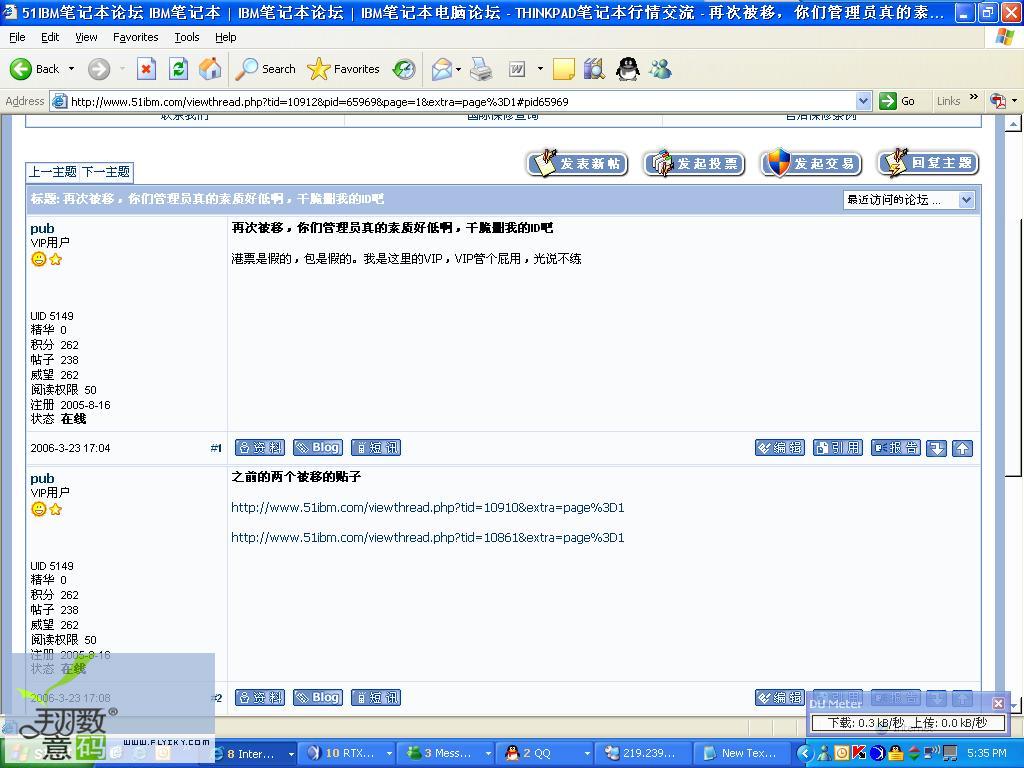The height and width of the screenshot is (768, 1024).
Task: Click the scrollbar up arrow
Action: click(1013, 123)
